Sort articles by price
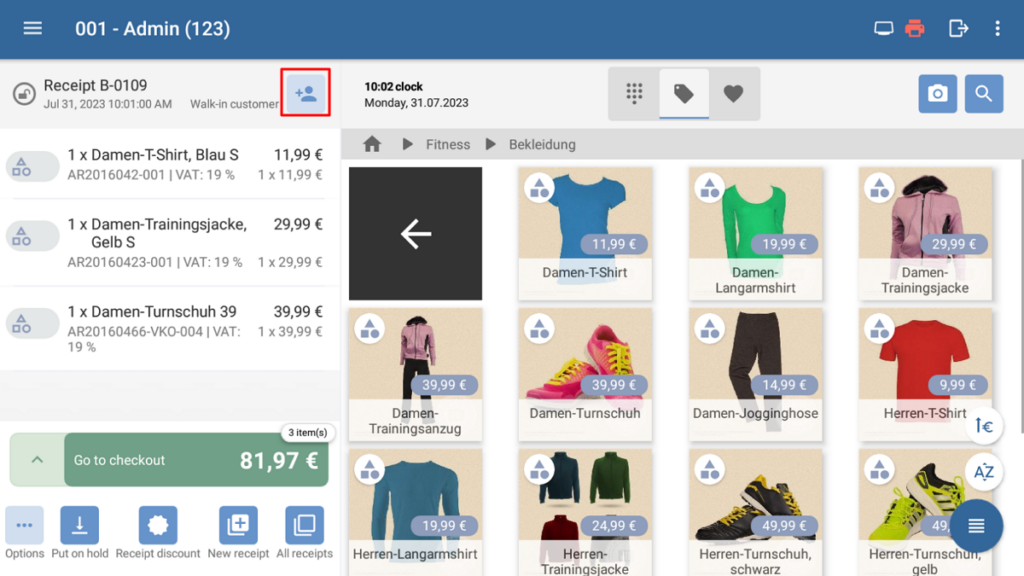This screenshot has height=576, width=1024. click(x=984, y=426)
